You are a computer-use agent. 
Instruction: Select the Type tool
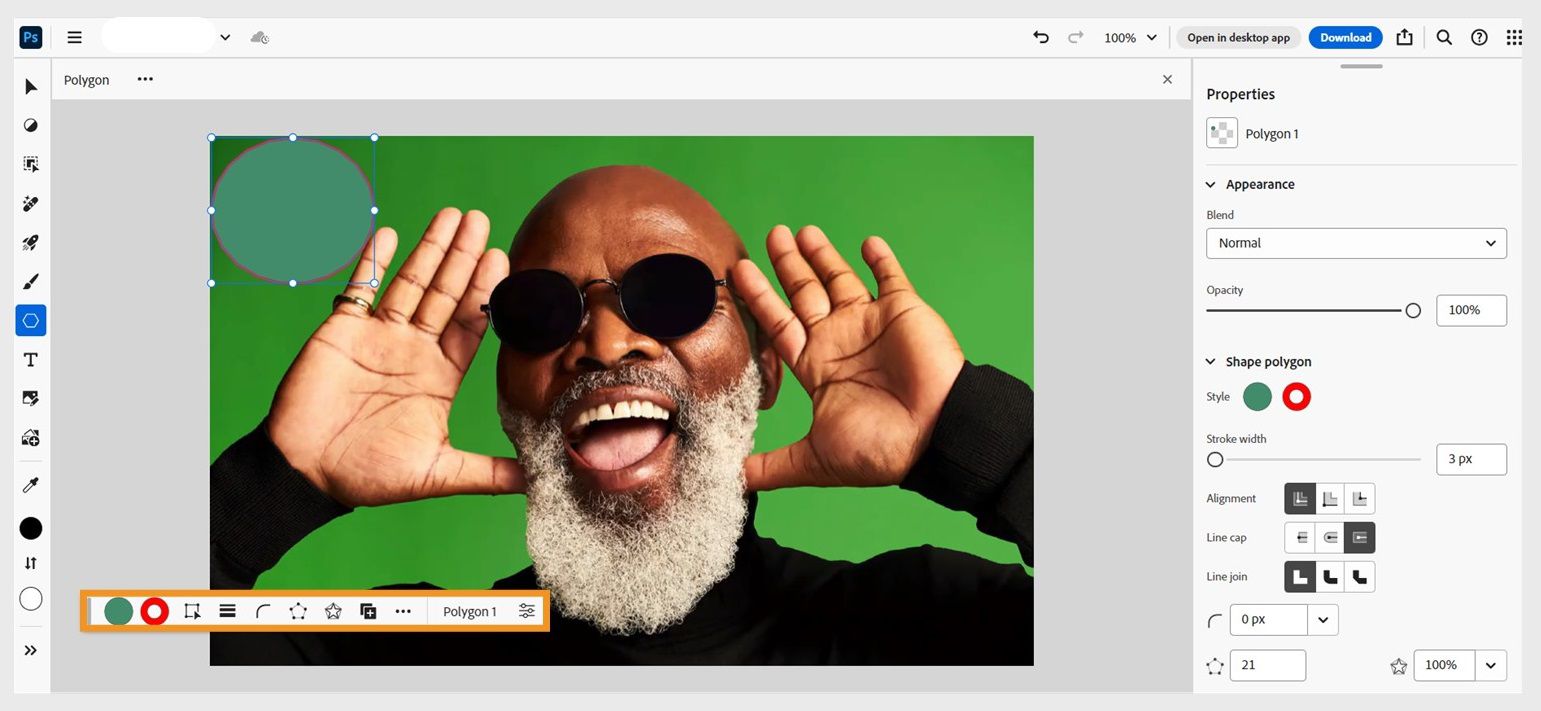tap(30, 359)
